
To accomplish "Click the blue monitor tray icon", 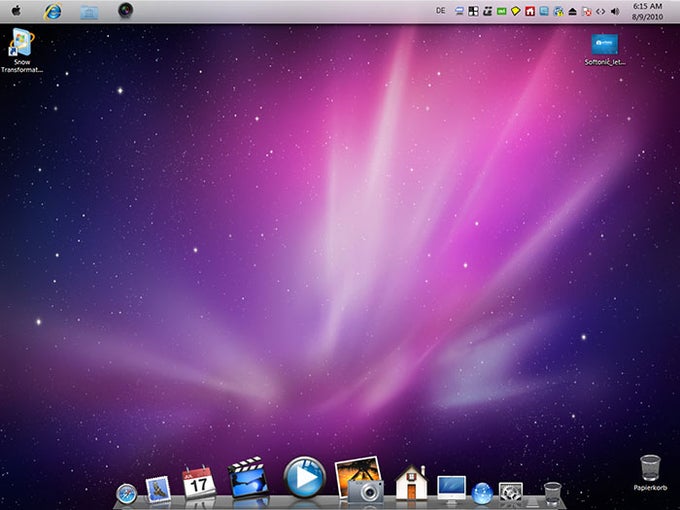I will 459,11.
